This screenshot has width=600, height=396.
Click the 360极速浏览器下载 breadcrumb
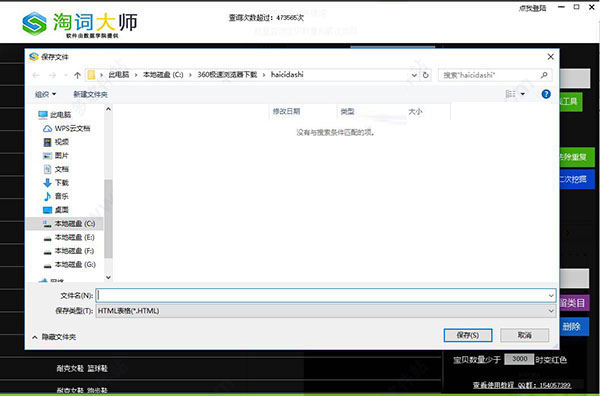tap(227, 75)
